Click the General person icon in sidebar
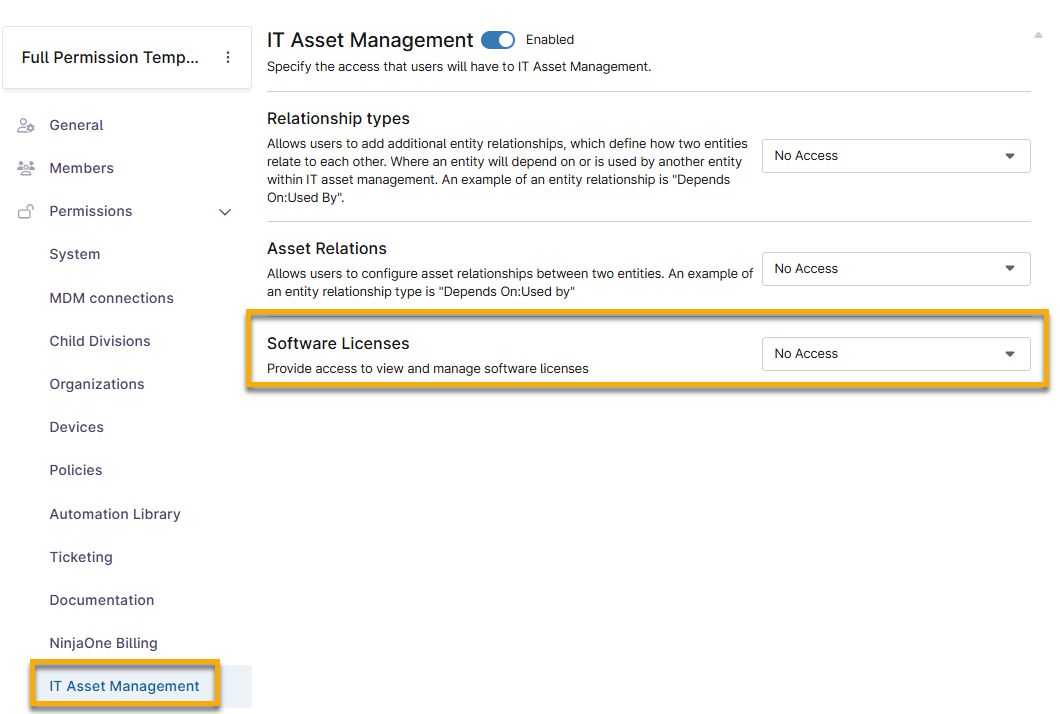 26,126
